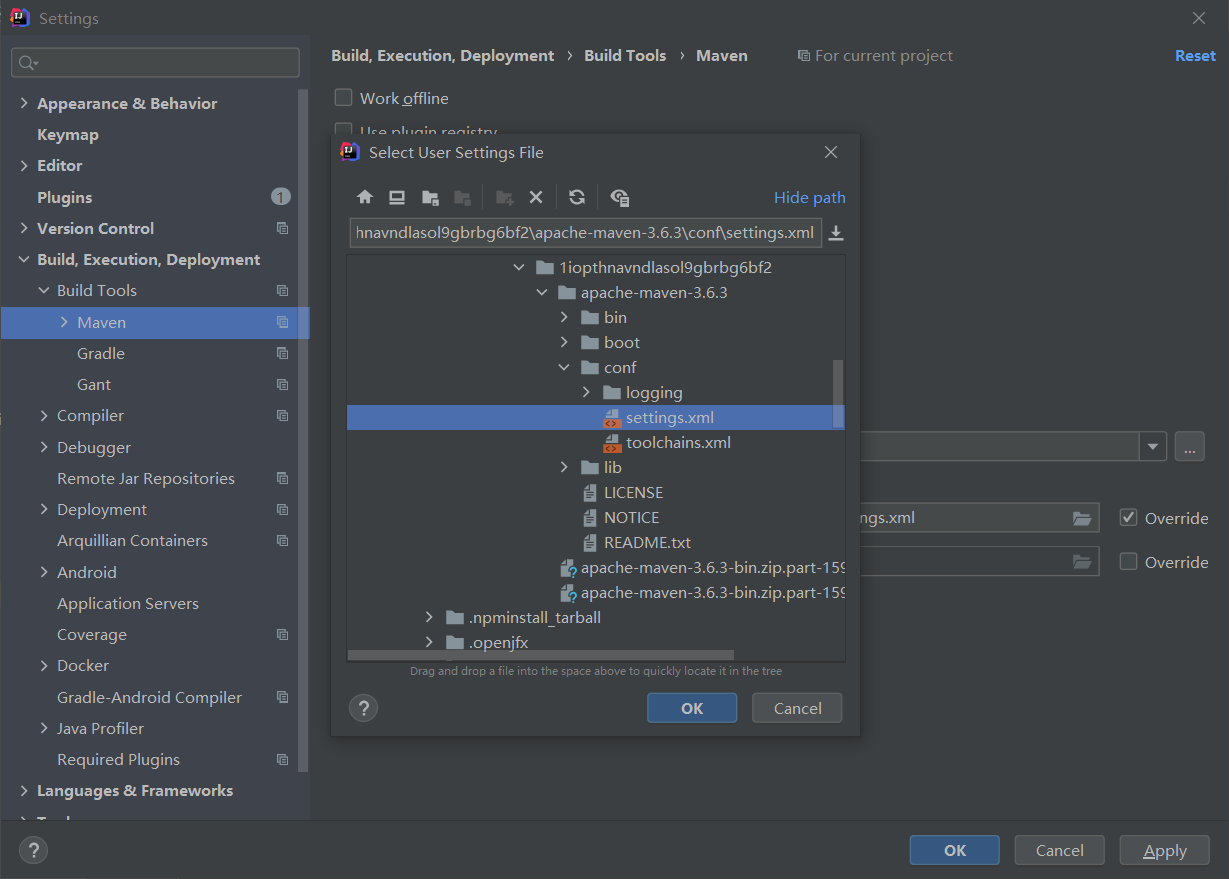Open Keymap settings page
This screenshot has width=1229, height=879.
click(68, 134)
